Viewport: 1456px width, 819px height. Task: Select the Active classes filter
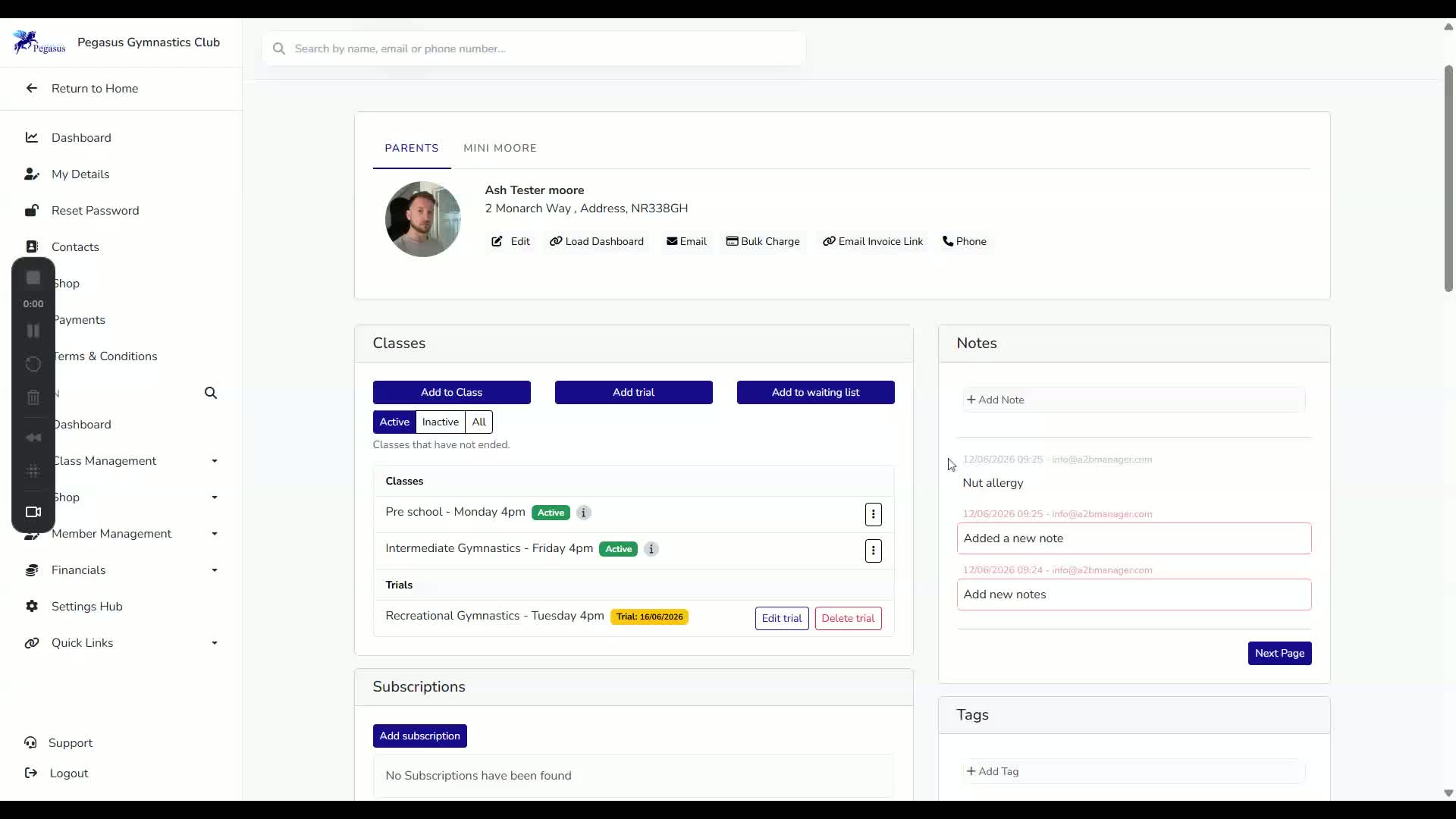(394, 422)
